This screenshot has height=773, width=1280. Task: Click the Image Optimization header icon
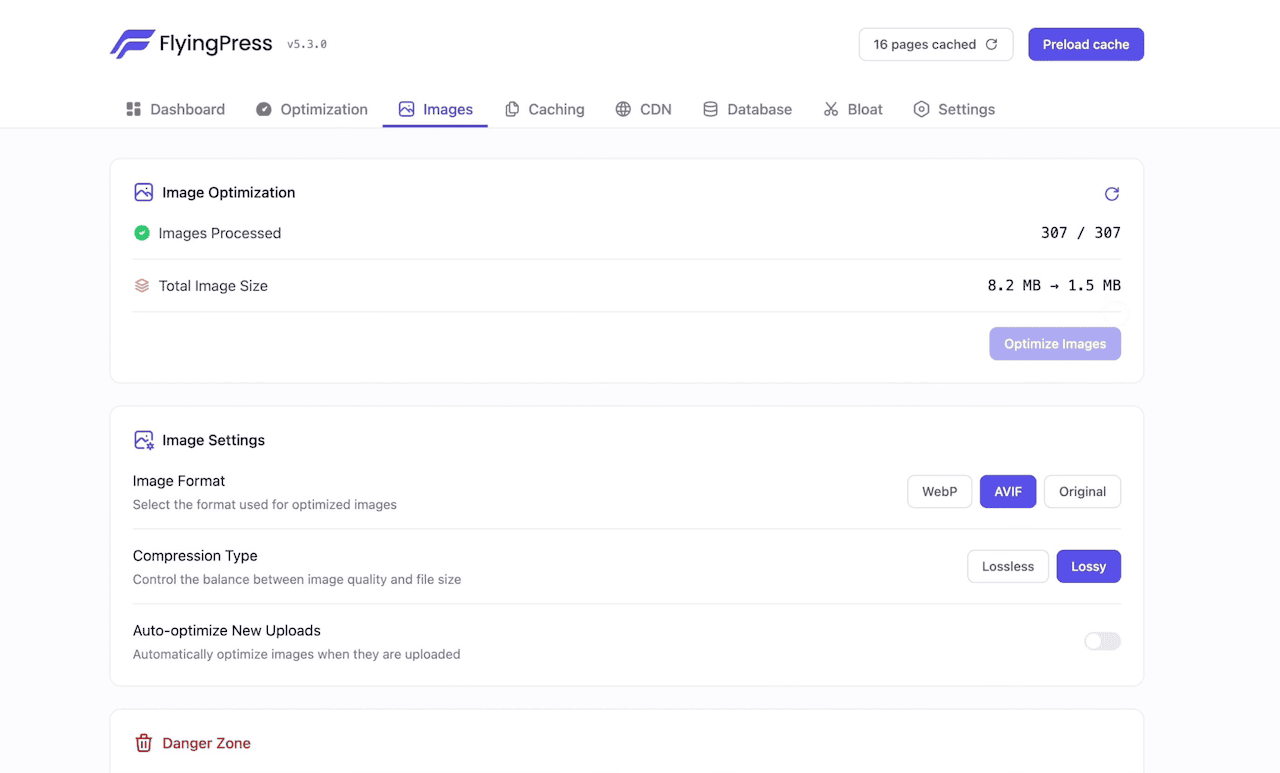pos(144,192)
